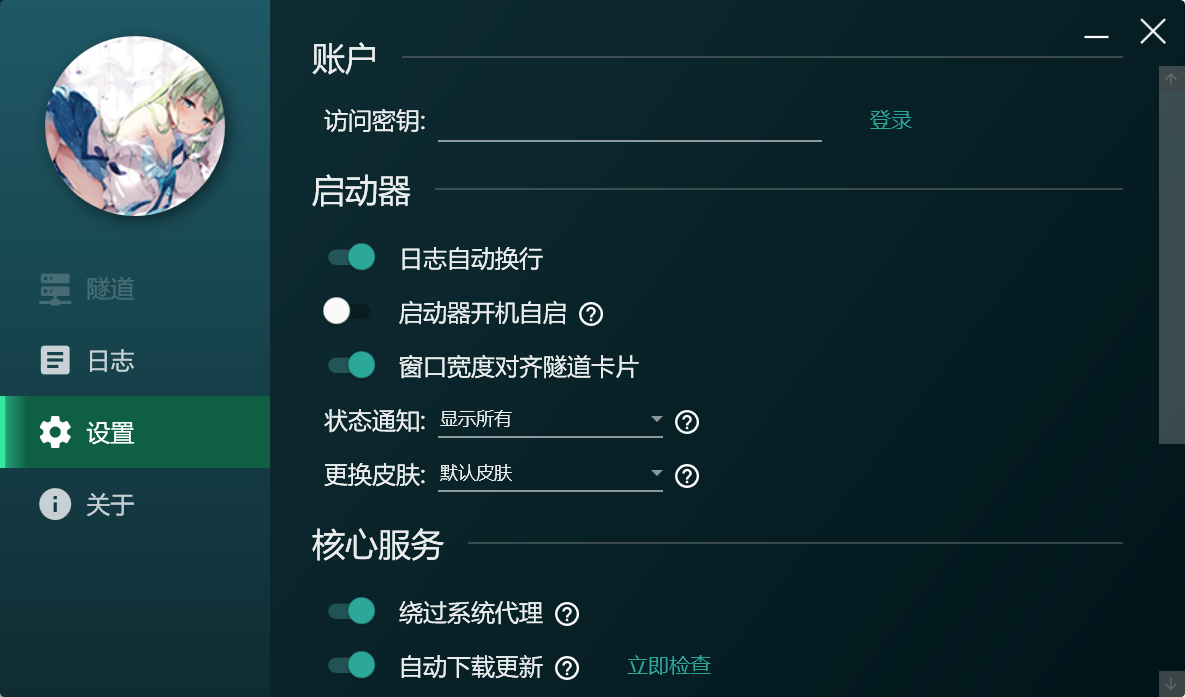Show help for 自动下载更新

[x=567, y=668]
